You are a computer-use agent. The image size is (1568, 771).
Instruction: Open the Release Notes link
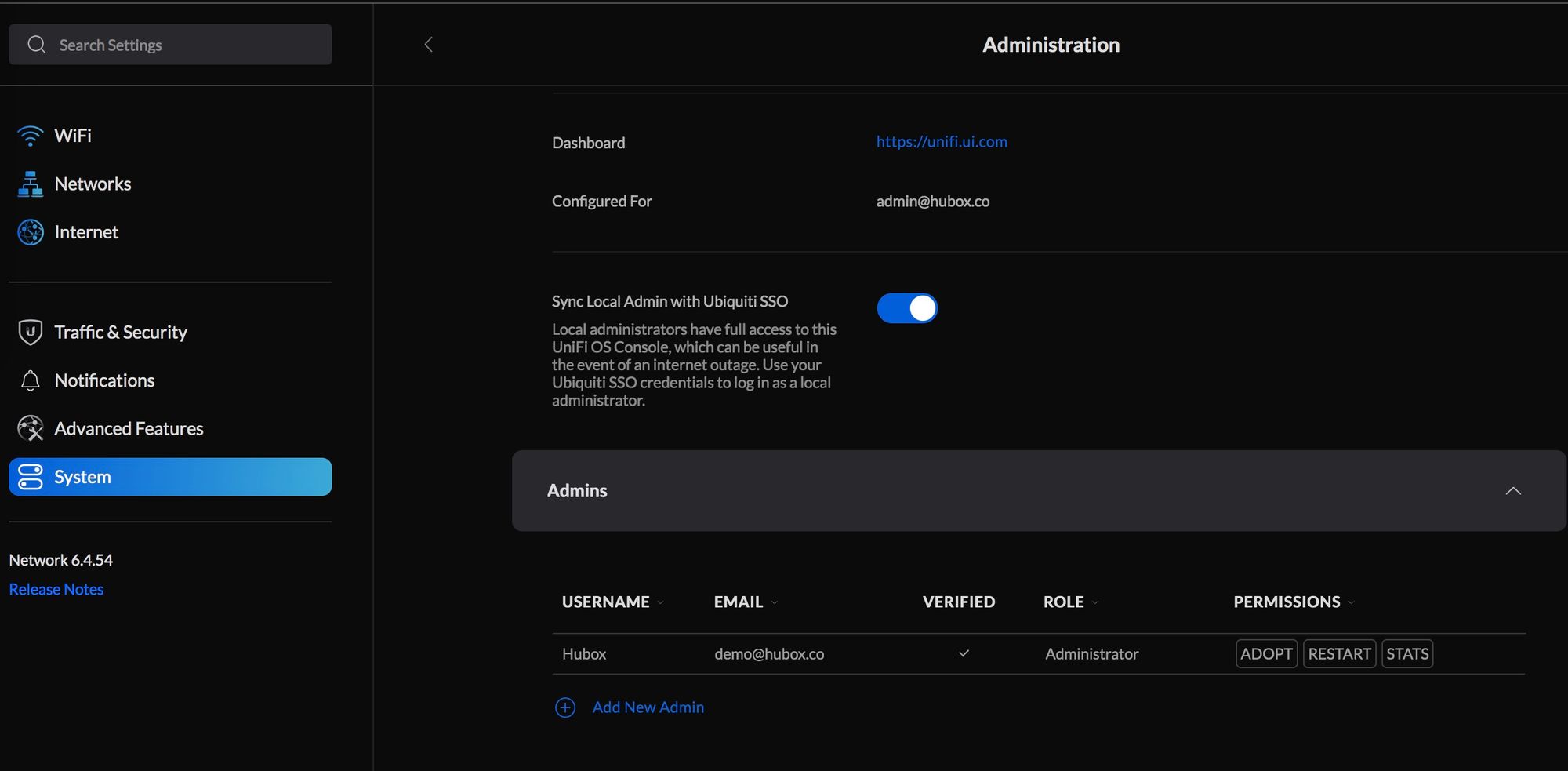point(56,589)
